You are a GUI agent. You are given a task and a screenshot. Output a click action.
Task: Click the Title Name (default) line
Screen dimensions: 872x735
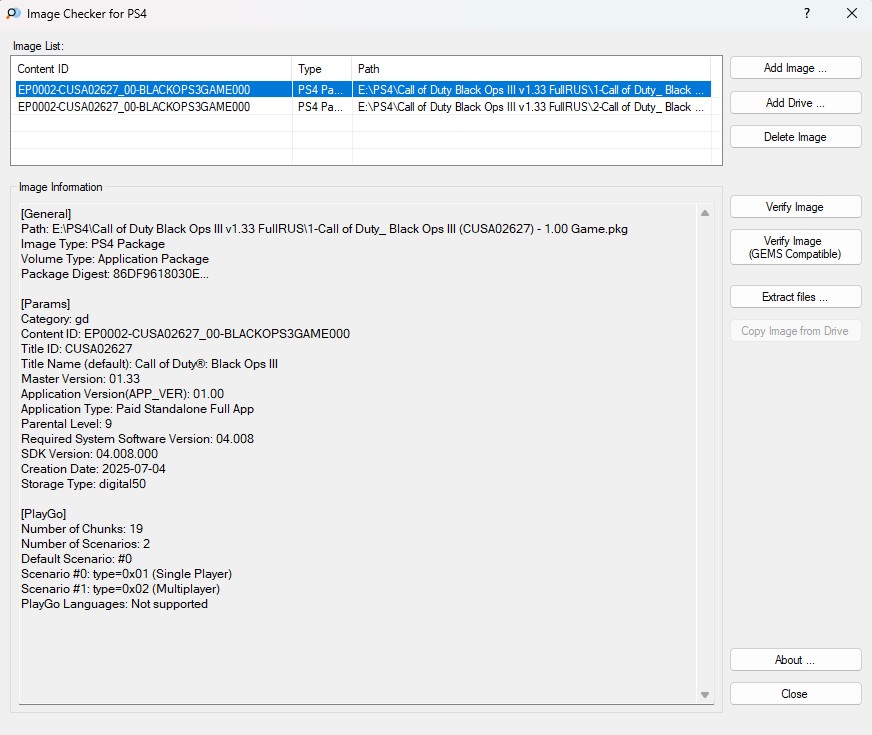coord(150,364)
